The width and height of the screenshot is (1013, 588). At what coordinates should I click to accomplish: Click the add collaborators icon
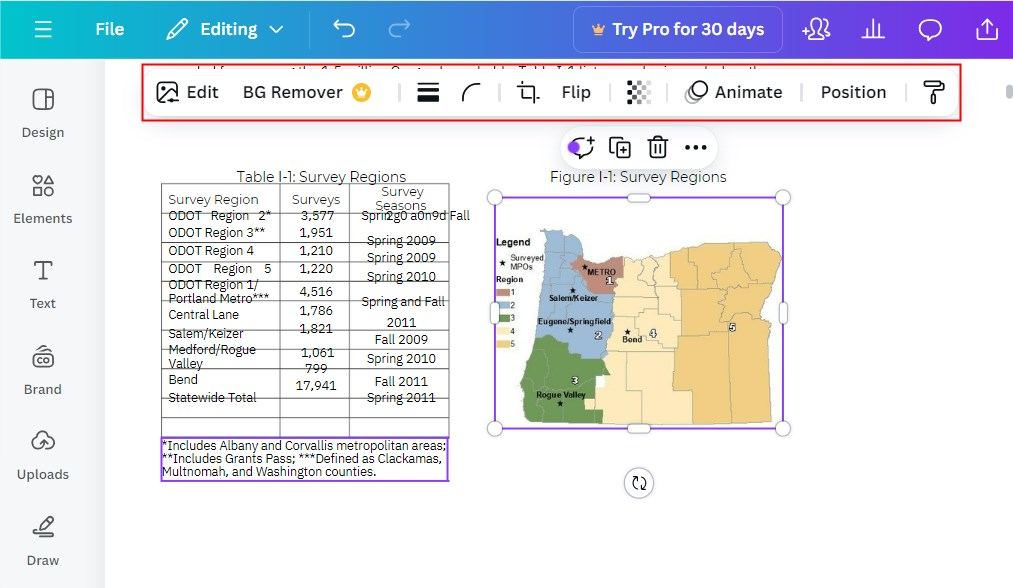point(816,29)
